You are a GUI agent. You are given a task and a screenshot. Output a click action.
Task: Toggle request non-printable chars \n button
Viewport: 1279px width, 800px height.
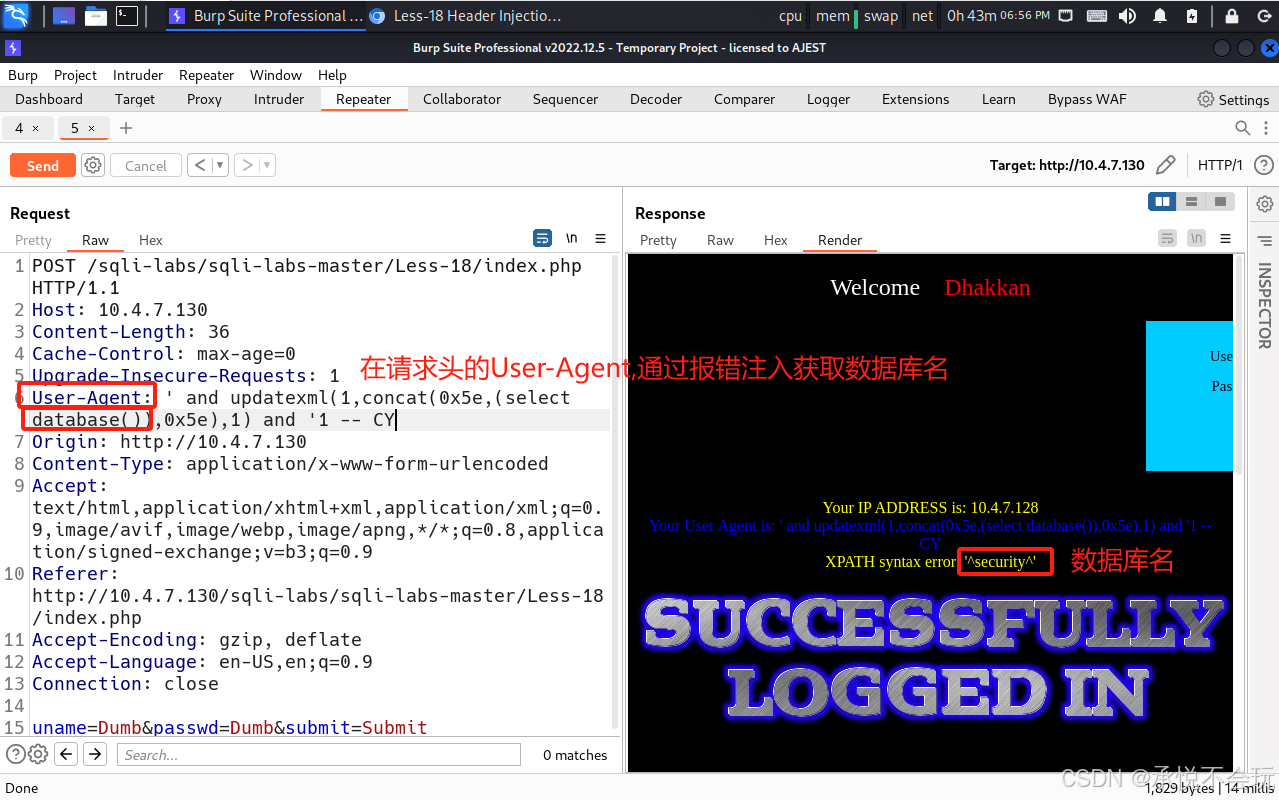572,238
